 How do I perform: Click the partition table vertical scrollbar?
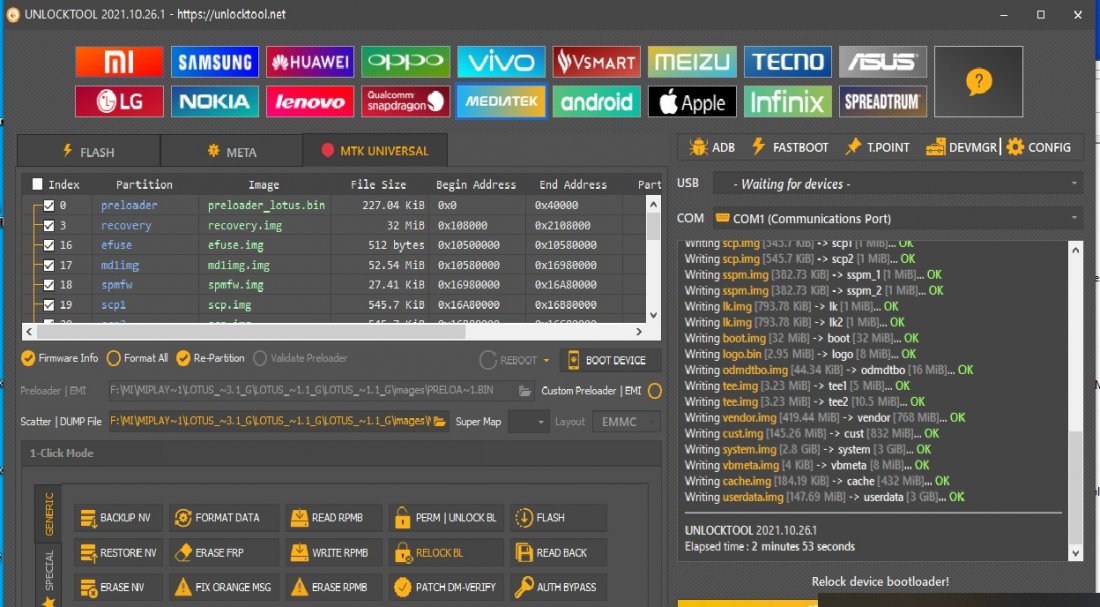tap(653, 259)
